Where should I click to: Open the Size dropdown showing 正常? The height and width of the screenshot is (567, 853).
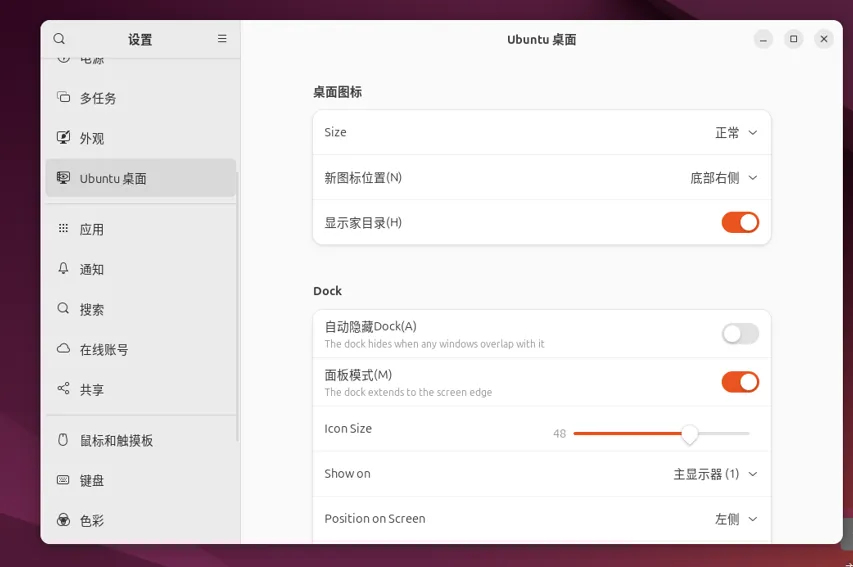click(736, 132)
